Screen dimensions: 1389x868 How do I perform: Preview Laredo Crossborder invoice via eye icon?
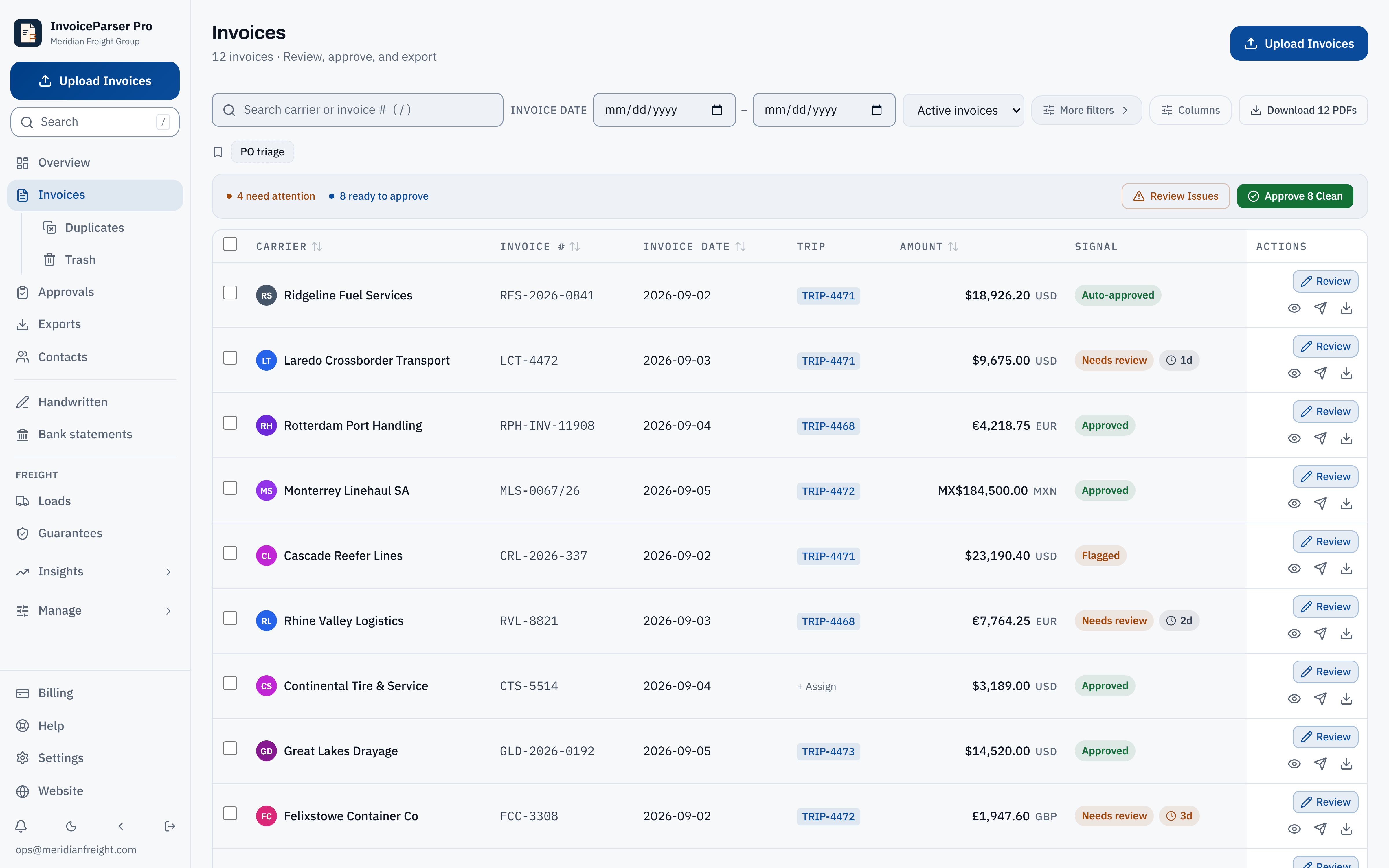[1294, 373]
